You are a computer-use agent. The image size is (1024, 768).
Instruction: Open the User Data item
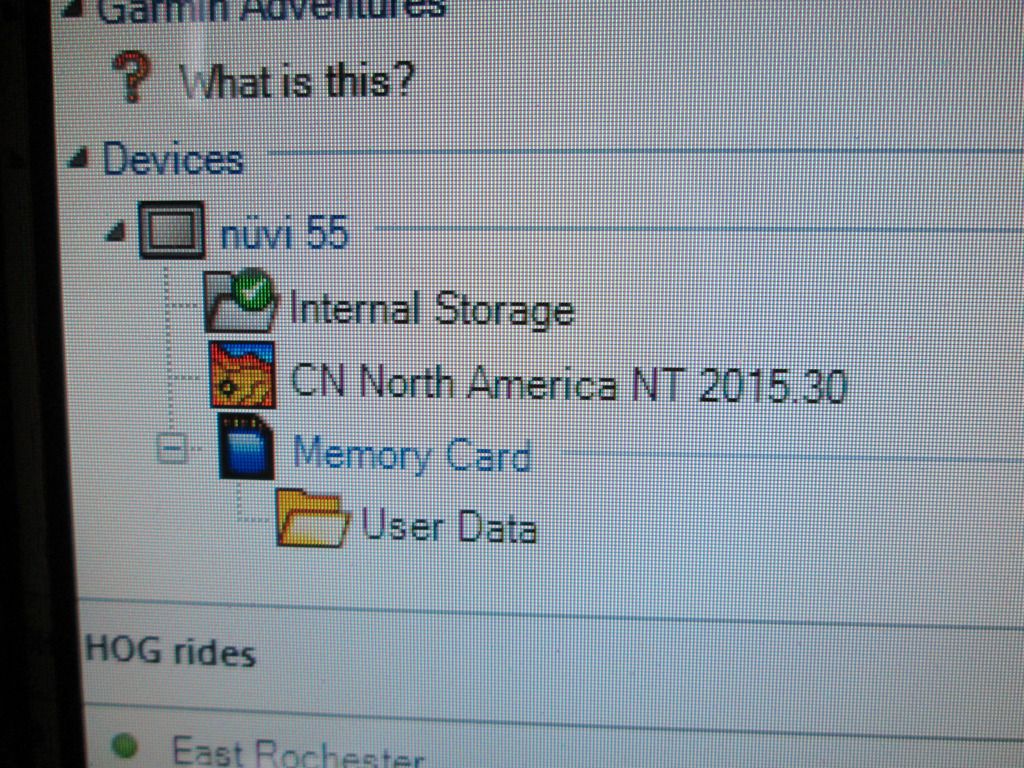click(449, 526)
